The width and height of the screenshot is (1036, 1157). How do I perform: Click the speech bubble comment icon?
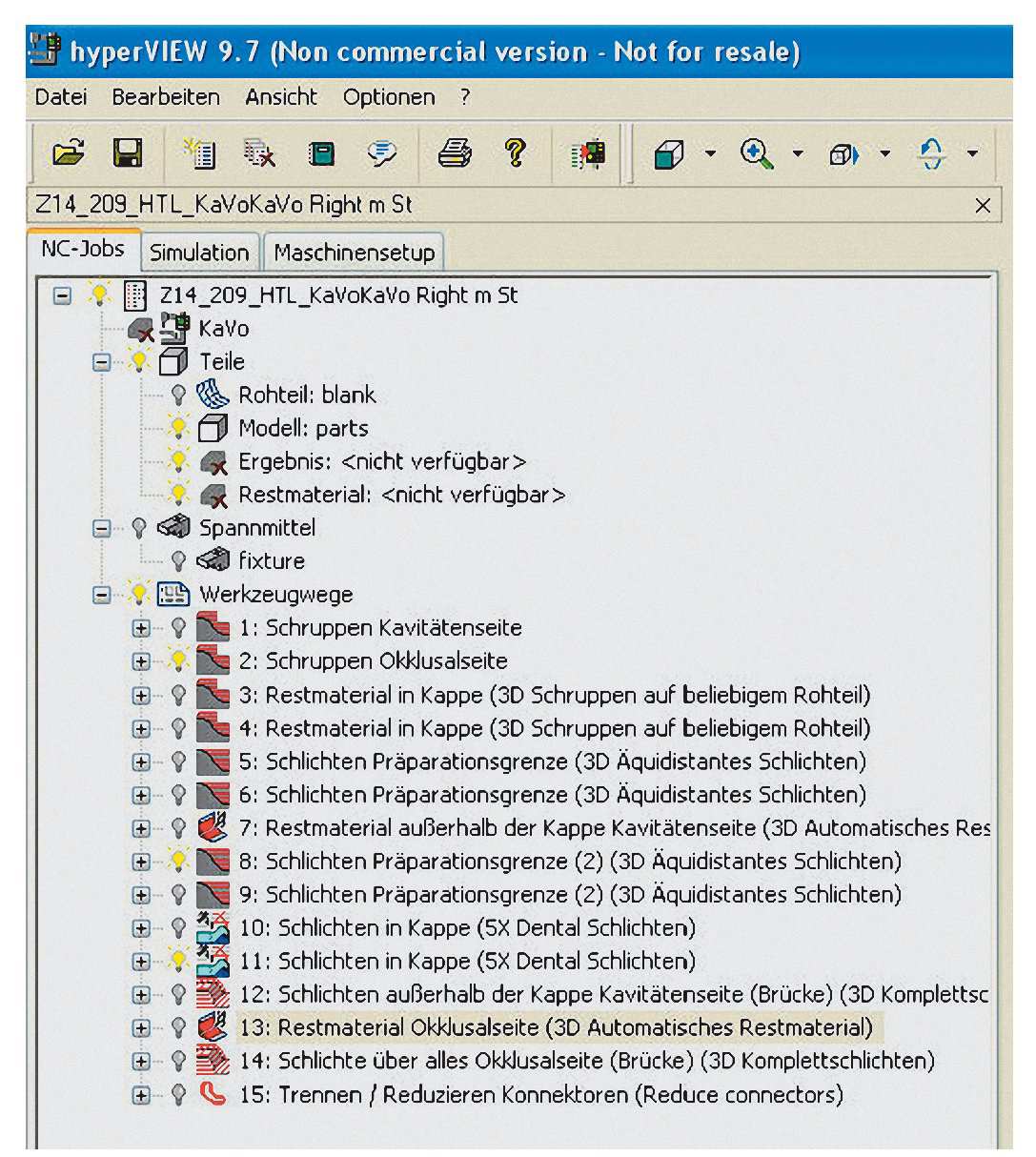(382, 153)
